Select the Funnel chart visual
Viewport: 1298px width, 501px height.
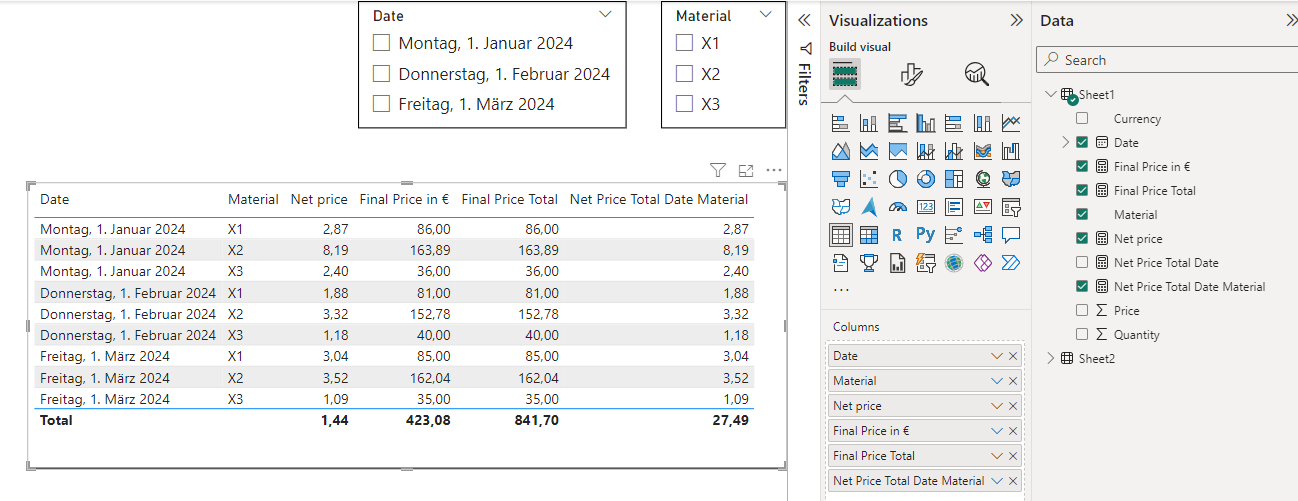pyautogui.click(x=840, y=179)
